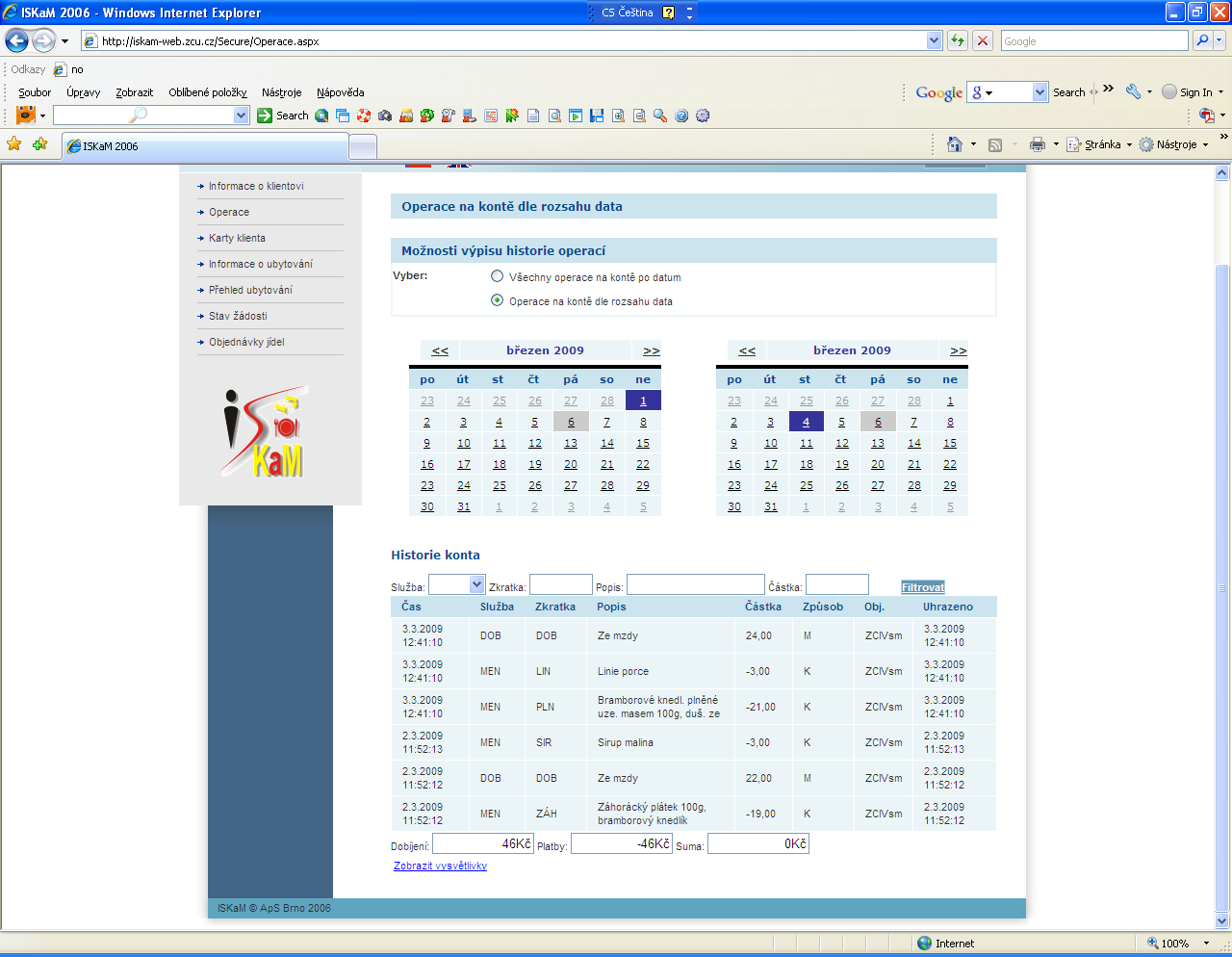This screenshot has width=1232, height=957.
Task: Click the 'Zobrazit vysvětlivky' link
Action: pos(440,866)
